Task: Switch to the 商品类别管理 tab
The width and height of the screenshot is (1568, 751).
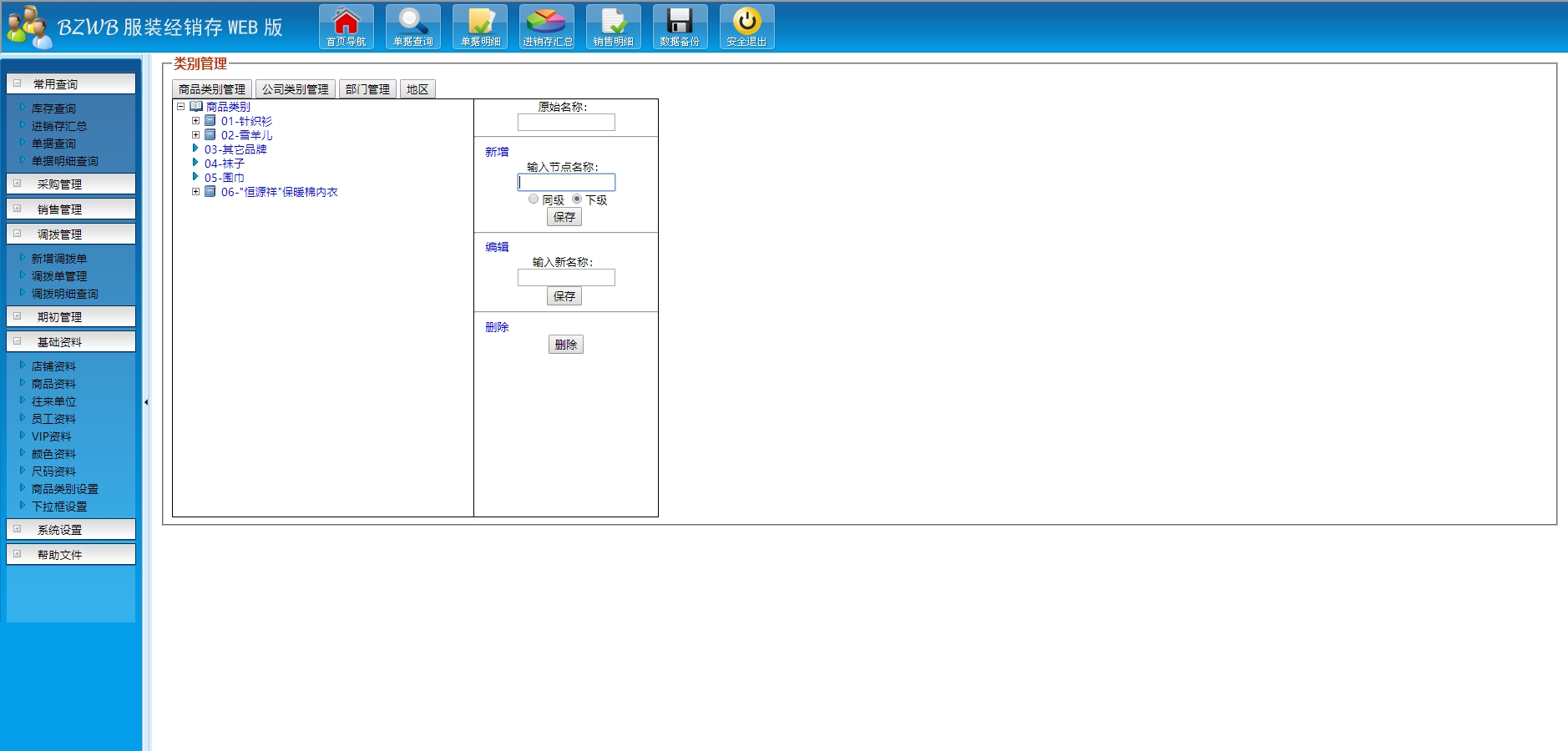Action: 212,89
